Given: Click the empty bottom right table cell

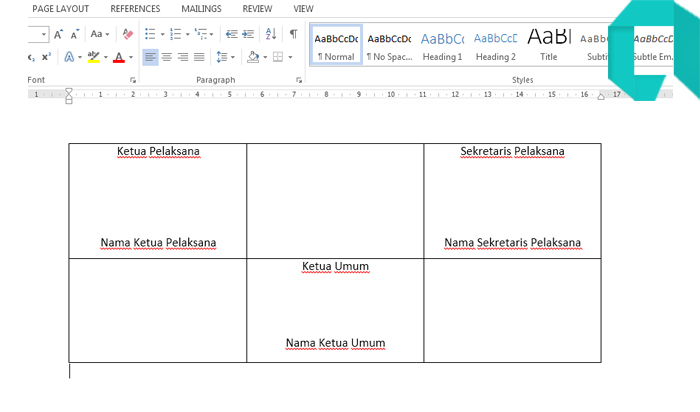Looking at the screenshot, I should click(x=512, y=310).
